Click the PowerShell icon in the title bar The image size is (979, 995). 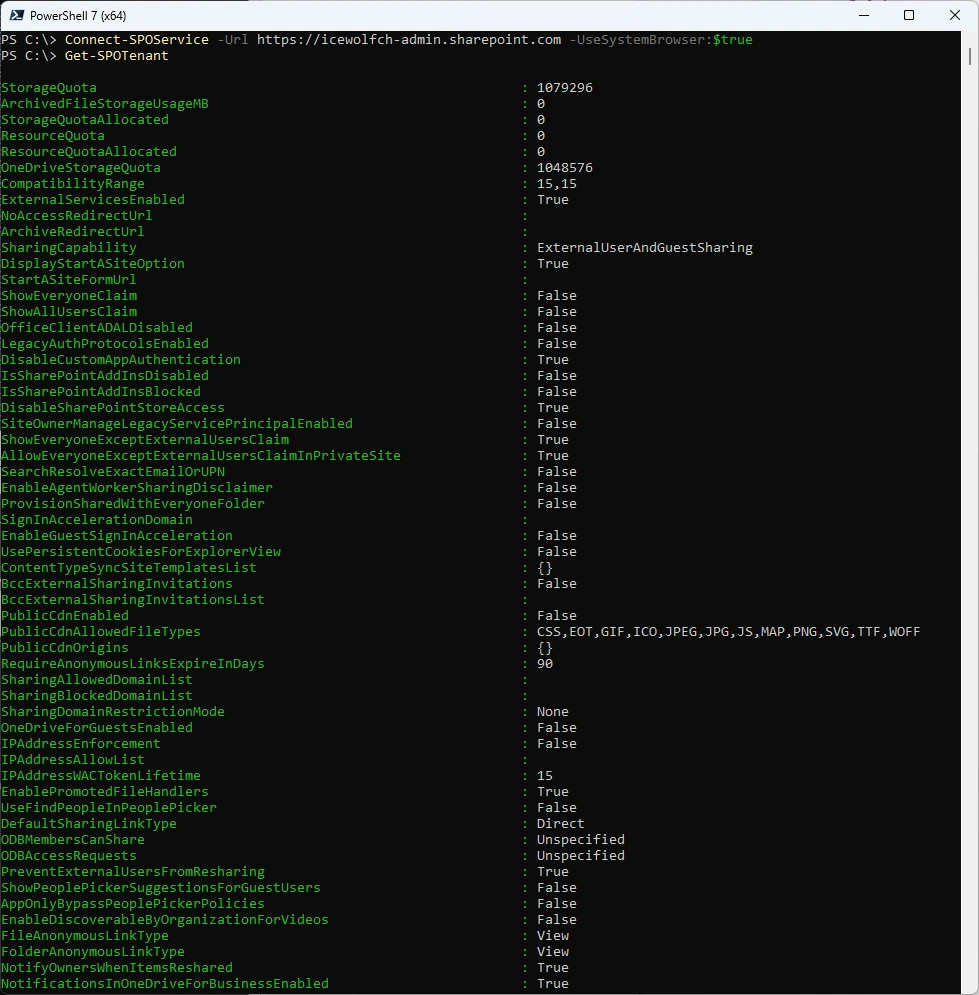17,15
